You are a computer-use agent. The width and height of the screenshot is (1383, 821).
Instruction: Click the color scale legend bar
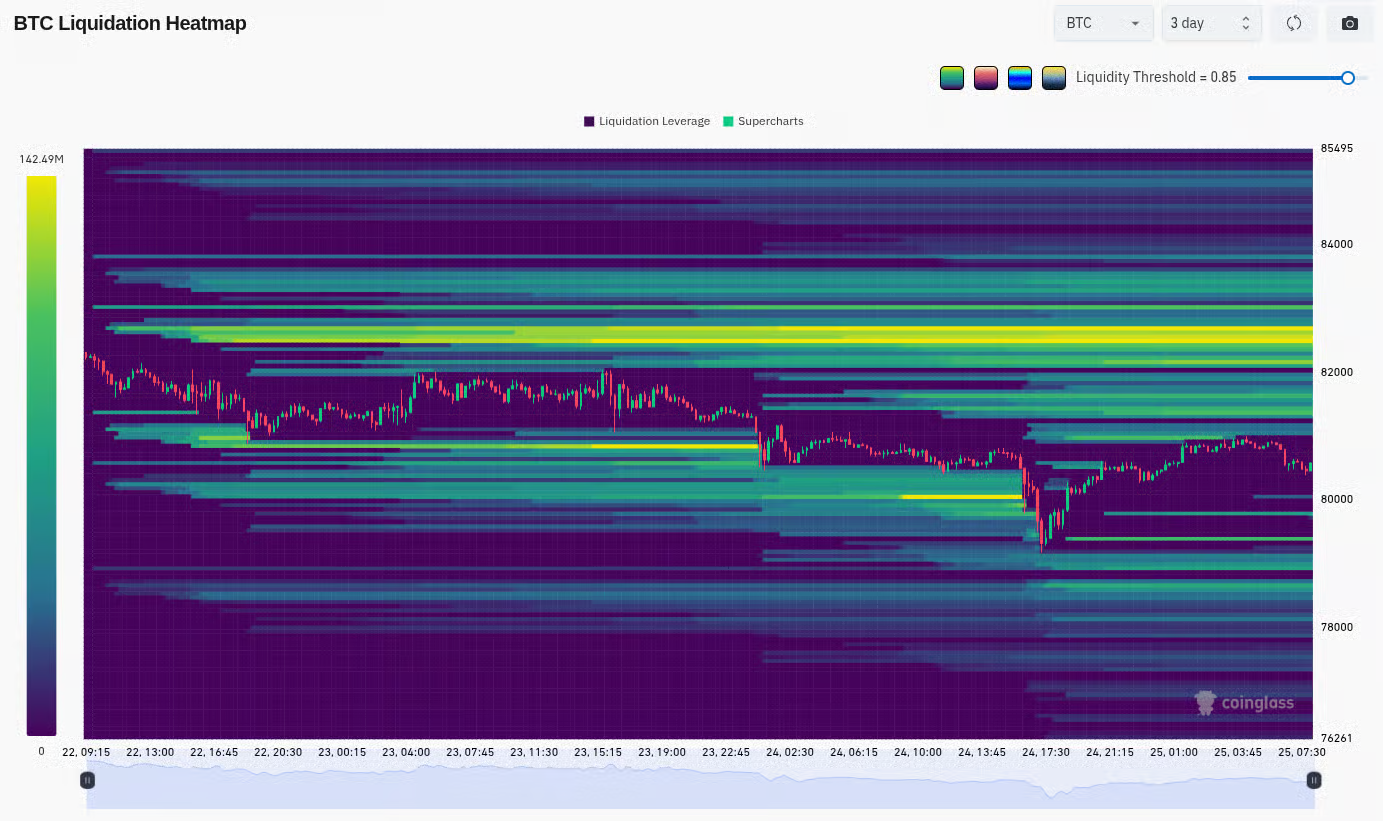point(42,456)
